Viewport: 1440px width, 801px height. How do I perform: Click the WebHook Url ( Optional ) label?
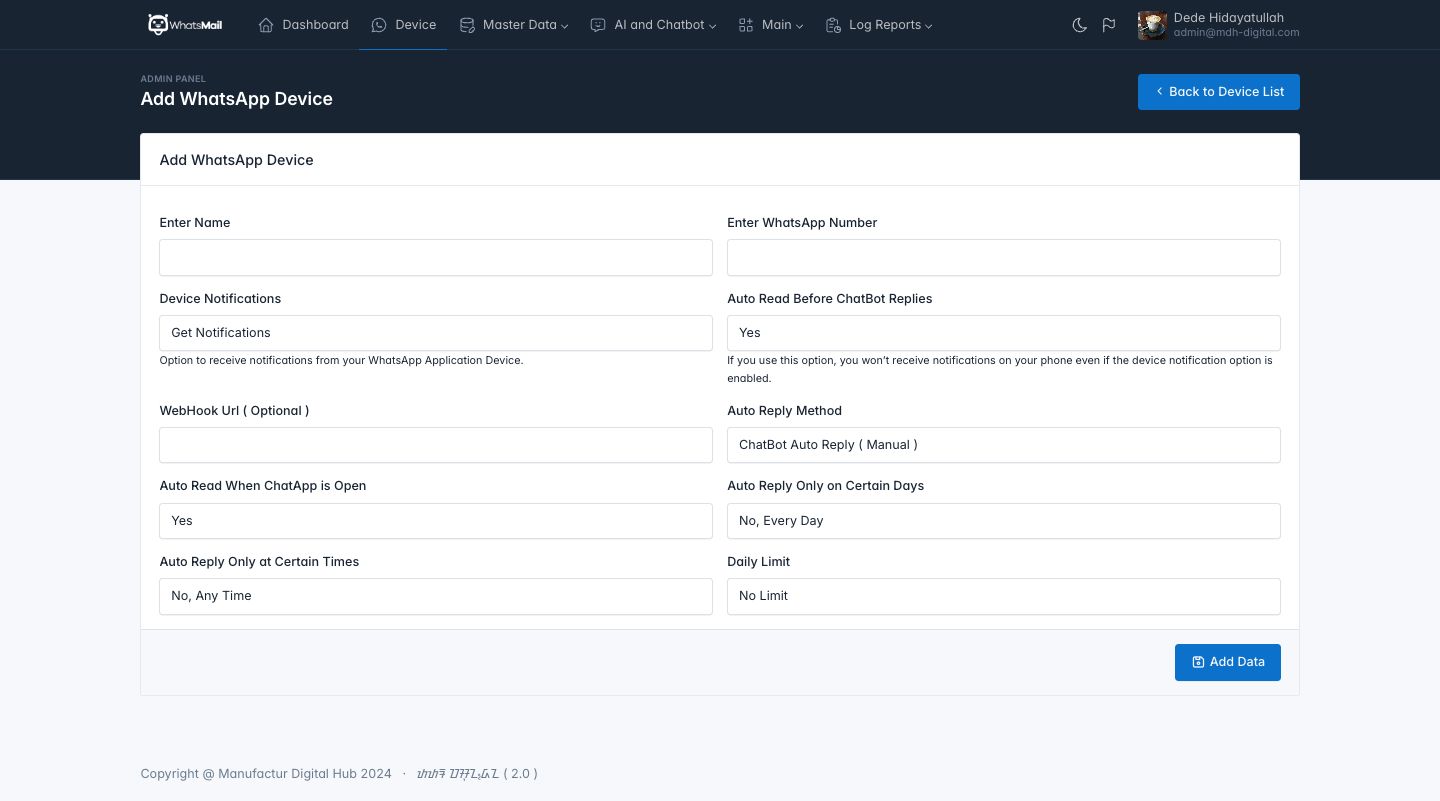click(x=234, y=411)
